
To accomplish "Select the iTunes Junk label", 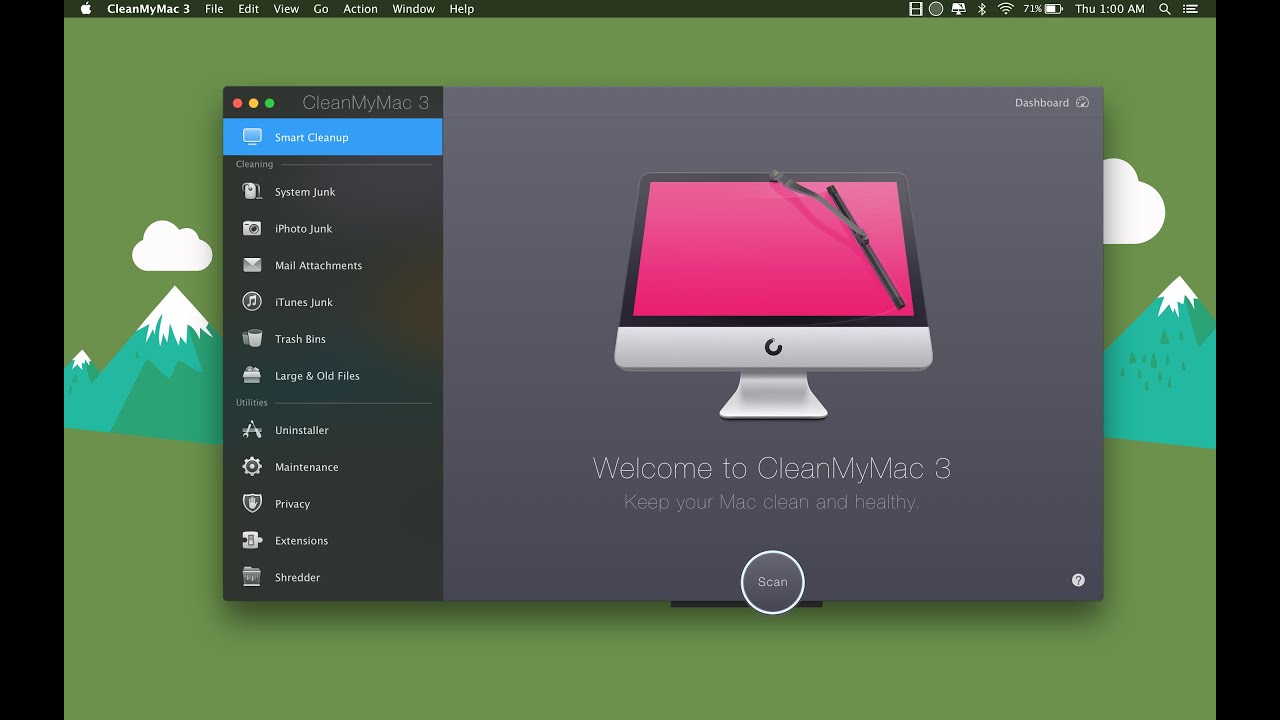I will tap(304, 302).
